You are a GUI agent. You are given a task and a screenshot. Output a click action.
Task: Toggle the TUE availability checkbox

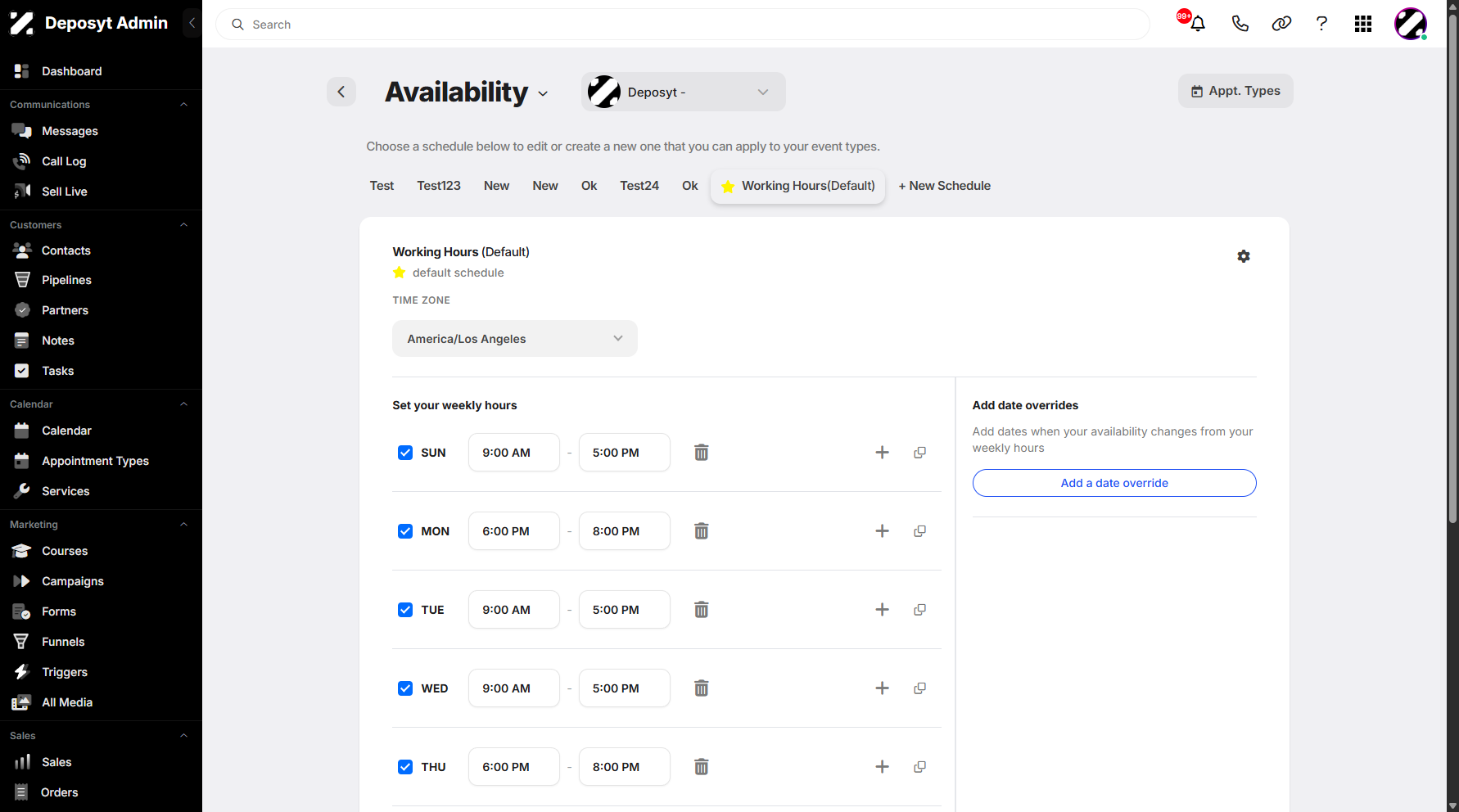pos(405,610)
